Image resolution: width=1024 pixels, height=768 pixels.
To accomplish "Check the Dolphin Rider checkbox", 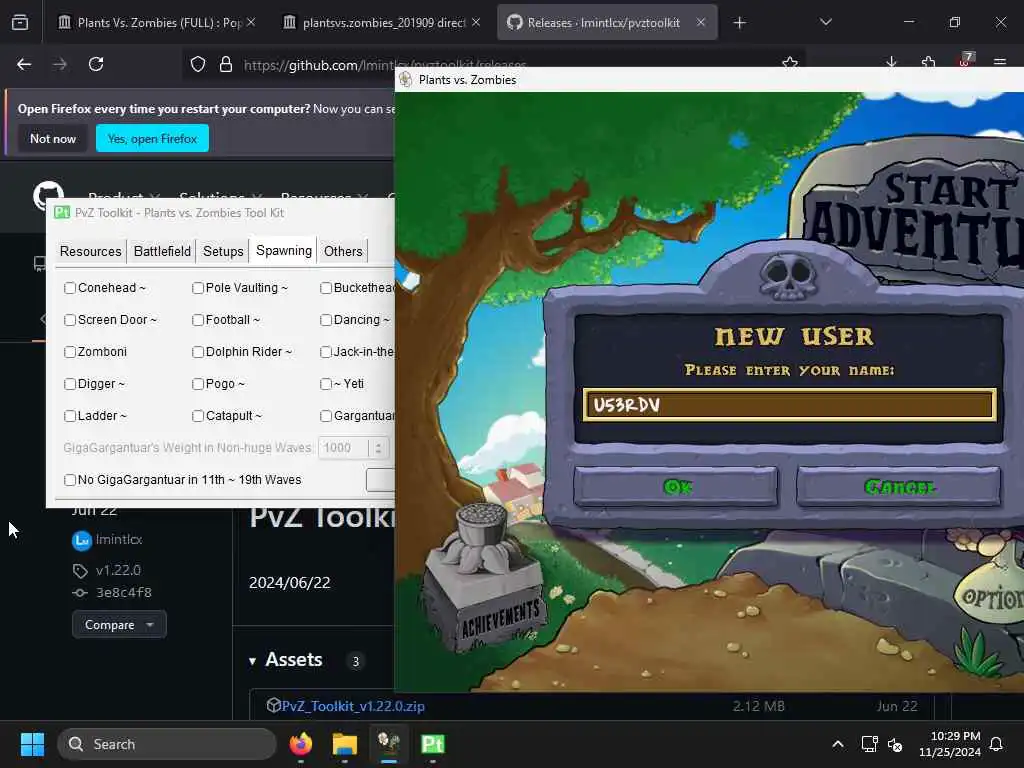I will (x=198, y=352).
